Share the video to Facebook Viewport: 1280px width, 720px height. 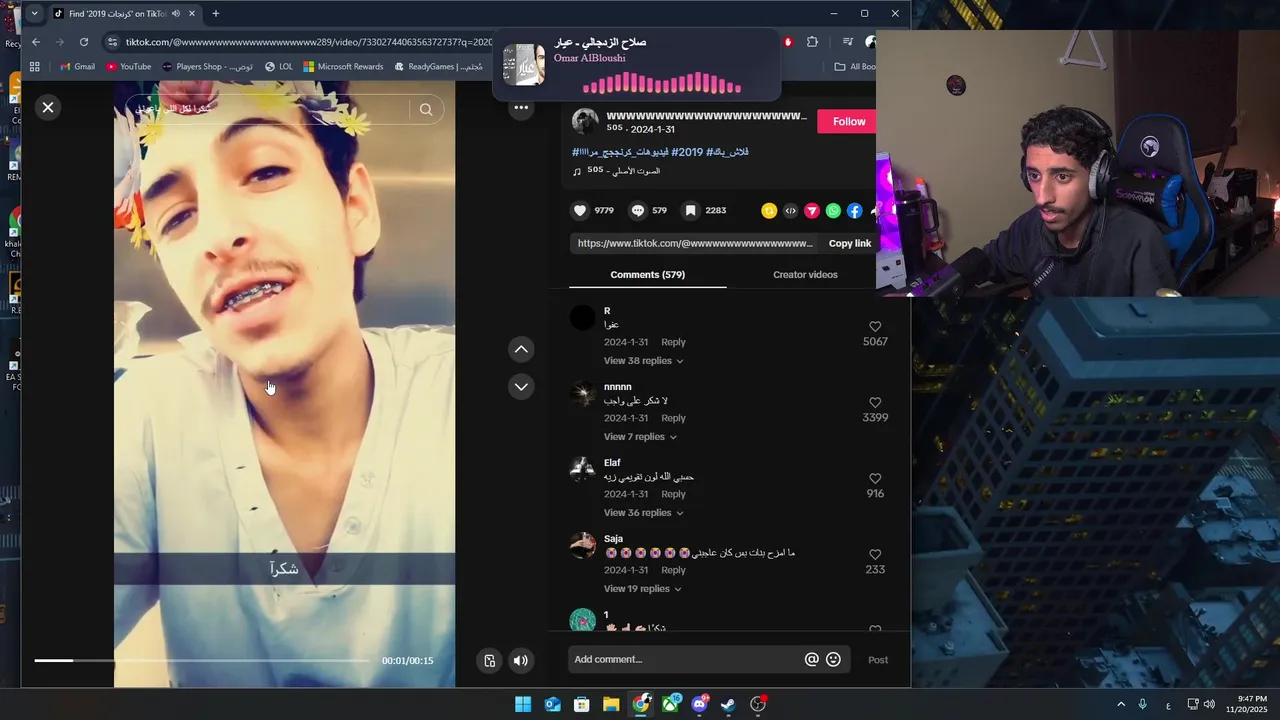pyautogui.click(x=854, y=210)
